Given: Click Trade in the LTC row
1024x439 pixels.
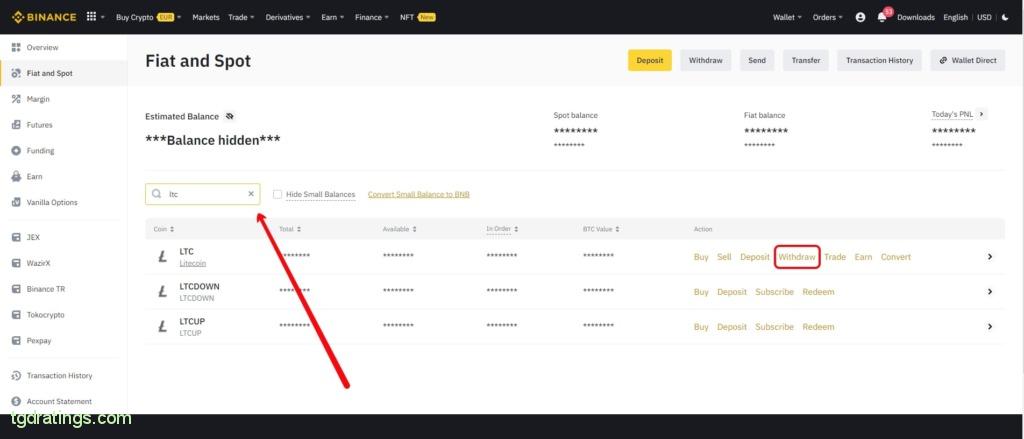Looking at the screenshot, I should (835, 257).
